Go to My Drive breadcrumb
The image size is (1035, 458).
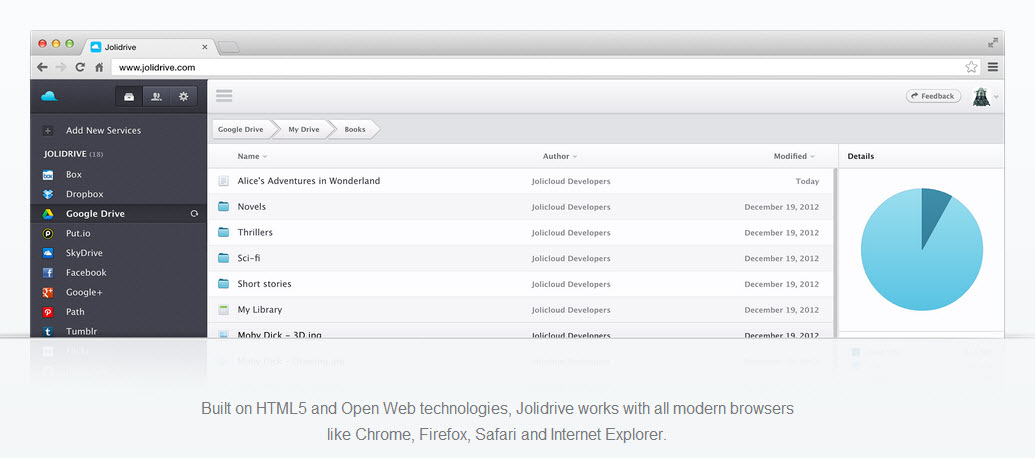pyautogui.click(x=304, y=129)
